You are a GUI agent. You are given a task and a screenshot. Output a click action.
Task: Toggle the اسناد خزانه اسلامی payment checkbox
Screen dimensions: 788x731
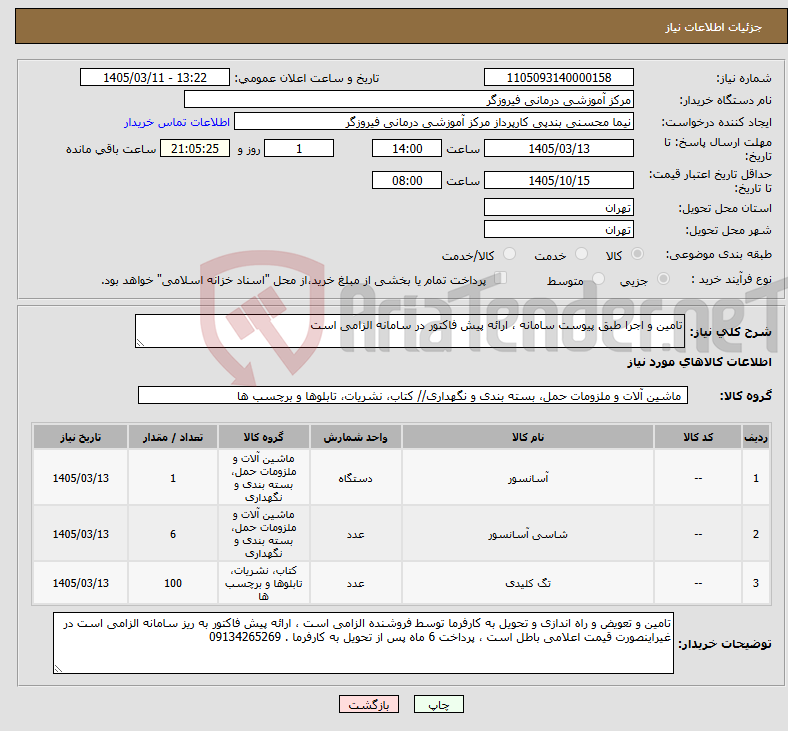pos(501,277)
